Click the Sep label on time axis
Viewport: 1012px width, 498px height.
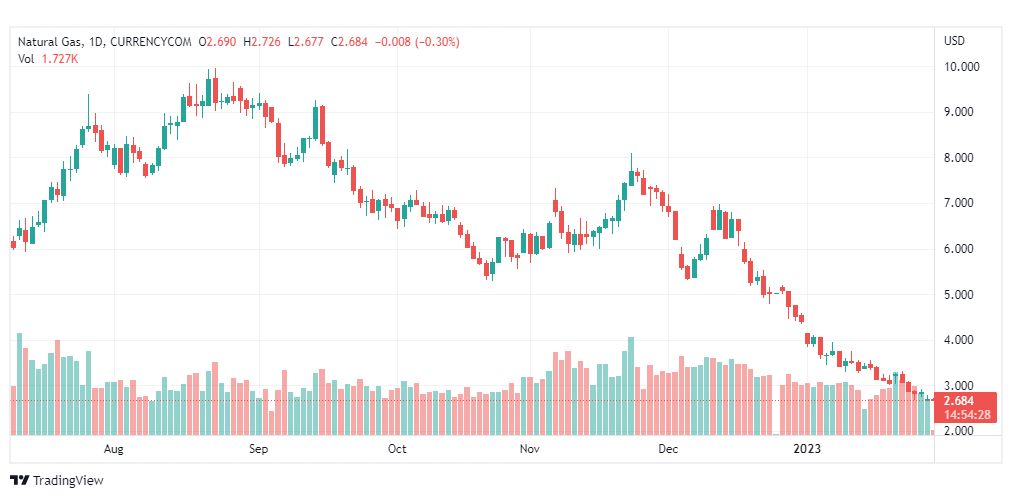pyautogui.click(x=258, y=448)
